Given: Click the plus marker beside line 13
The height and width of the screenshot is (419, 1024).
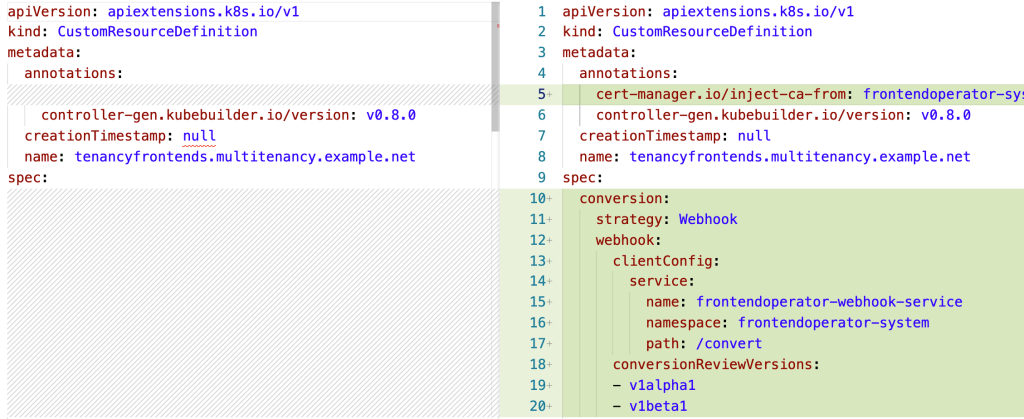Looking at the screenshot, I should [549, 260].
